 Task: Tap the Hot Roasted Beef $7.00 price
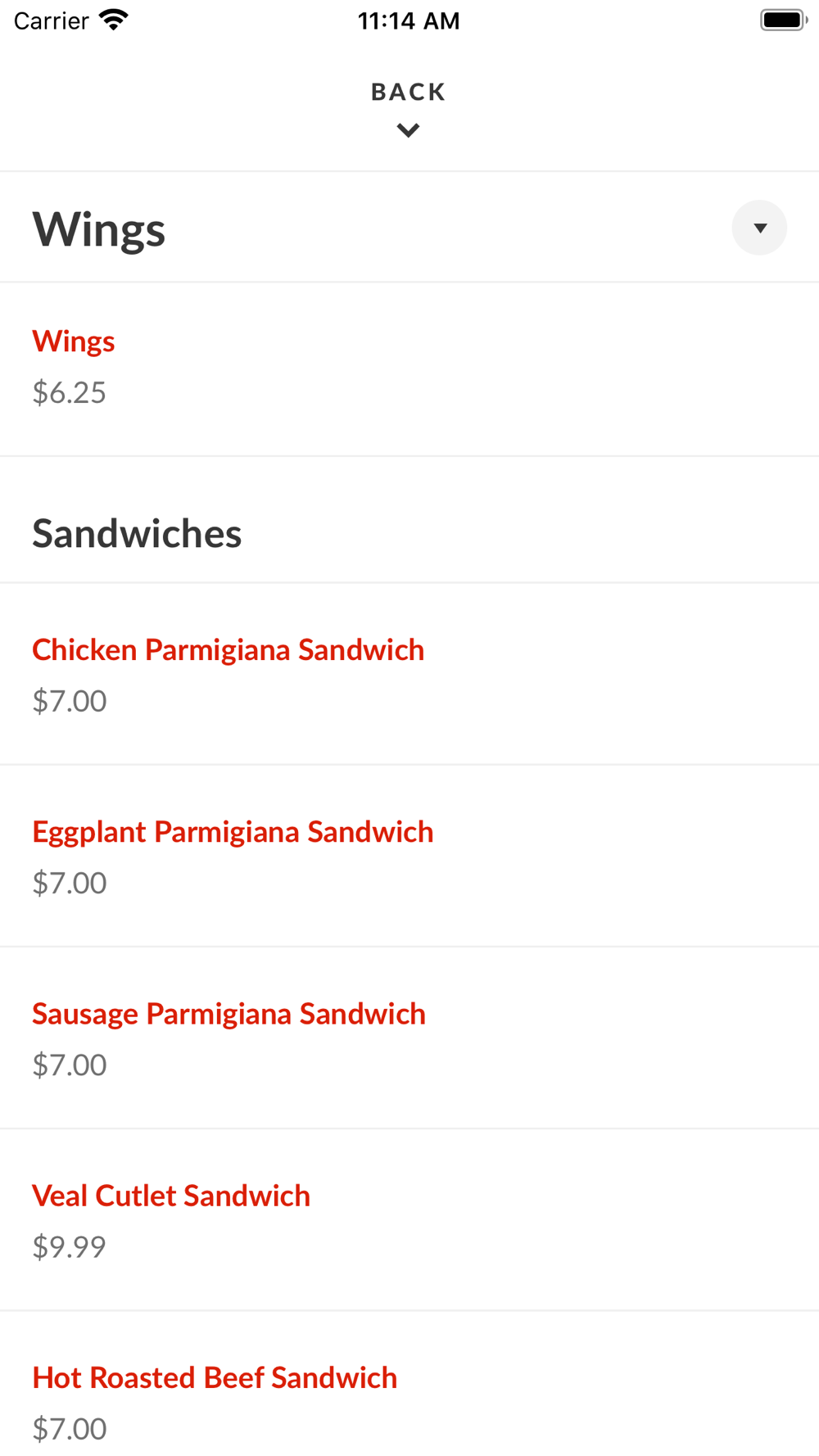70,1428
